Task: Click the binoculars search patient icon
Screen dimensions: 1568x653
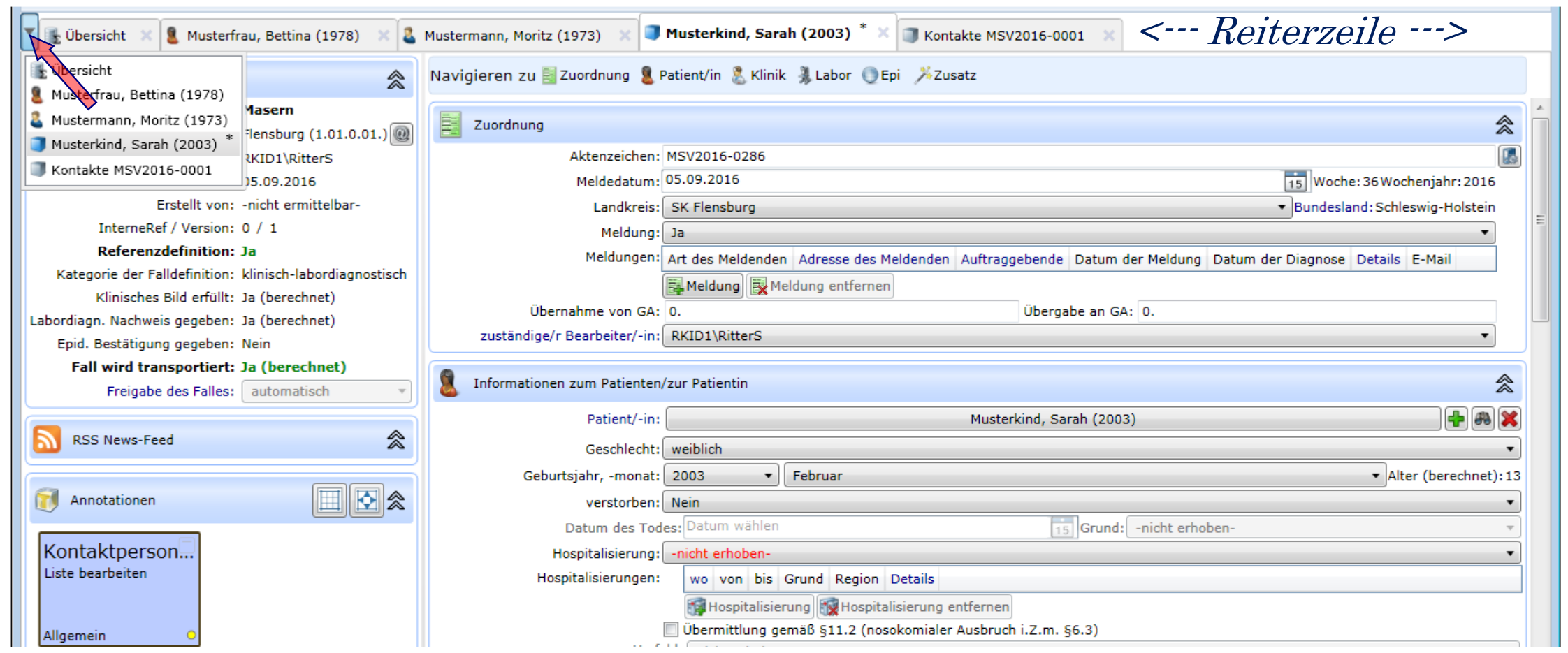Action: coord(1483,419)
